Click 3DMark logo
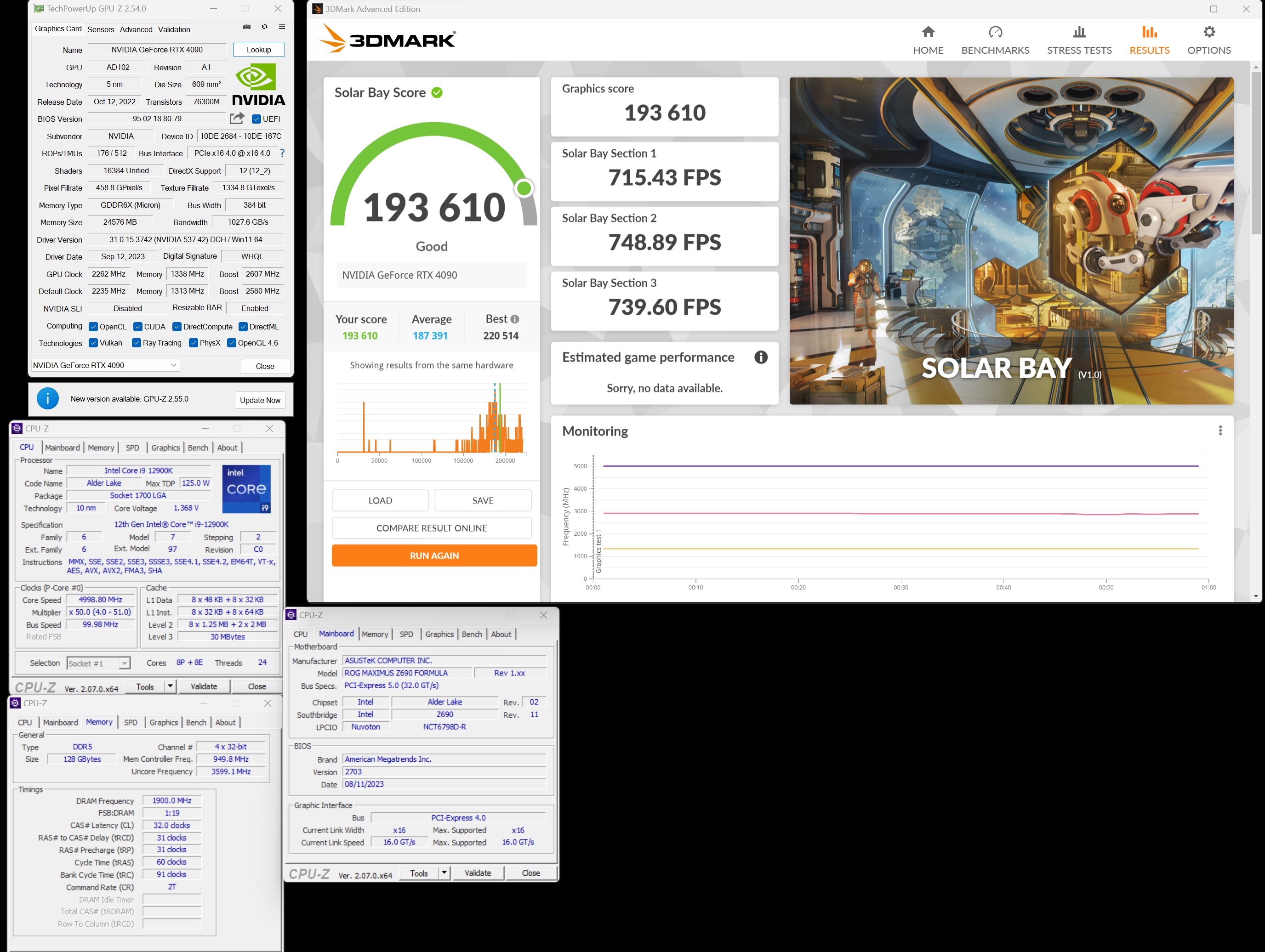The height and width of the screenshot is (952, 1265). (x=387, y=38)
